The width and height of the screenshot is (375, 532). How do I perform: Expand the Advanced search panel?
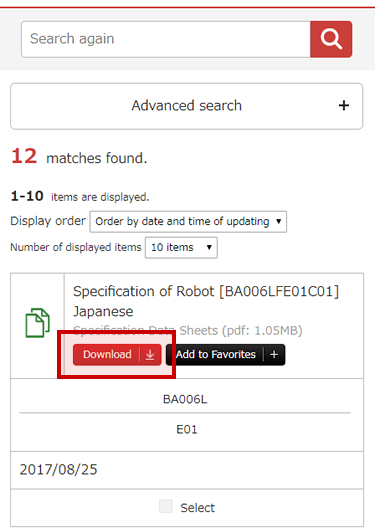[187, 106]
